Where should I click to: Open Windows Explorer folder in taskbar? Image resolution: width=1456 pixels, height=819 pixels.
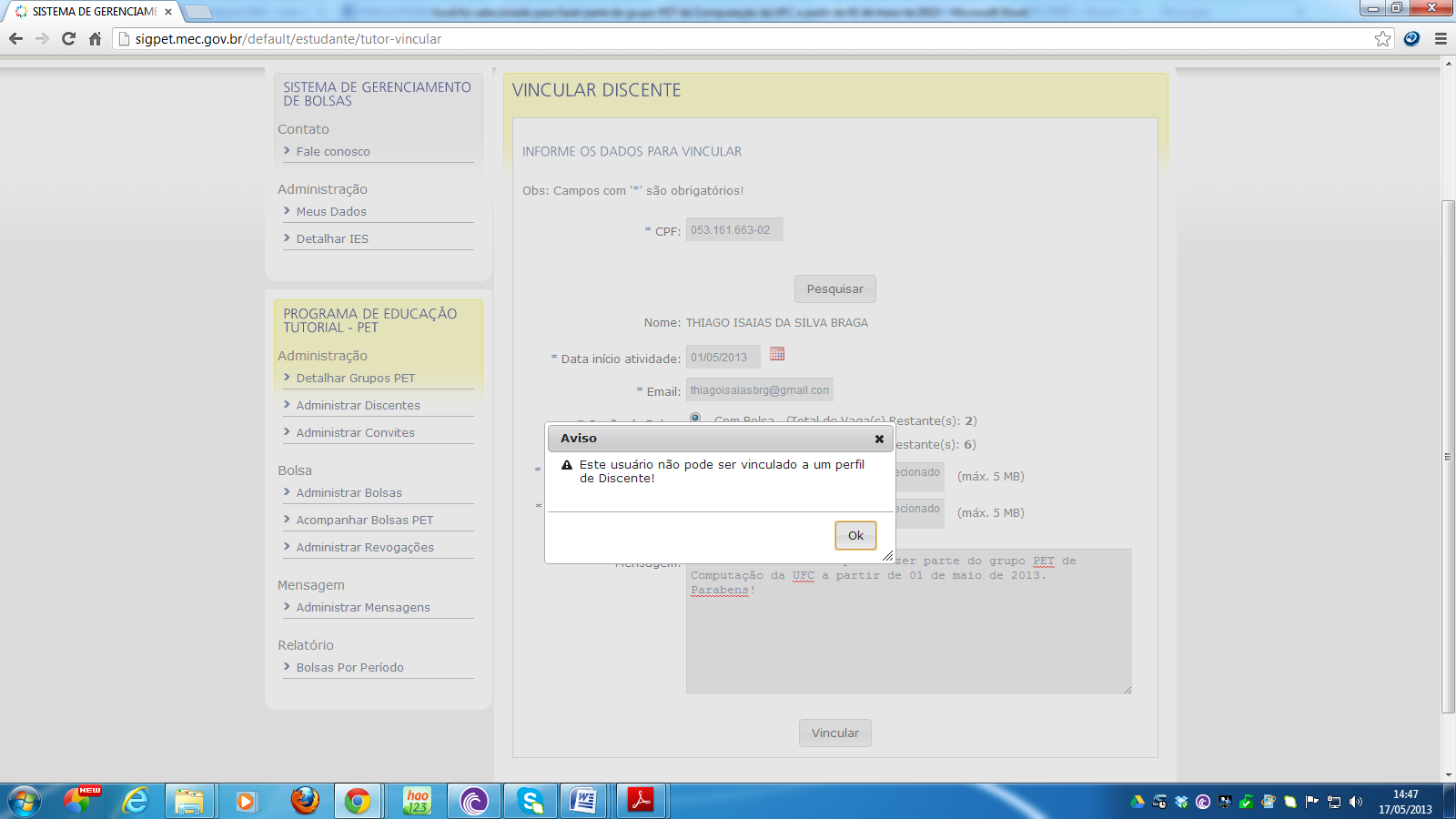(189, 801)
